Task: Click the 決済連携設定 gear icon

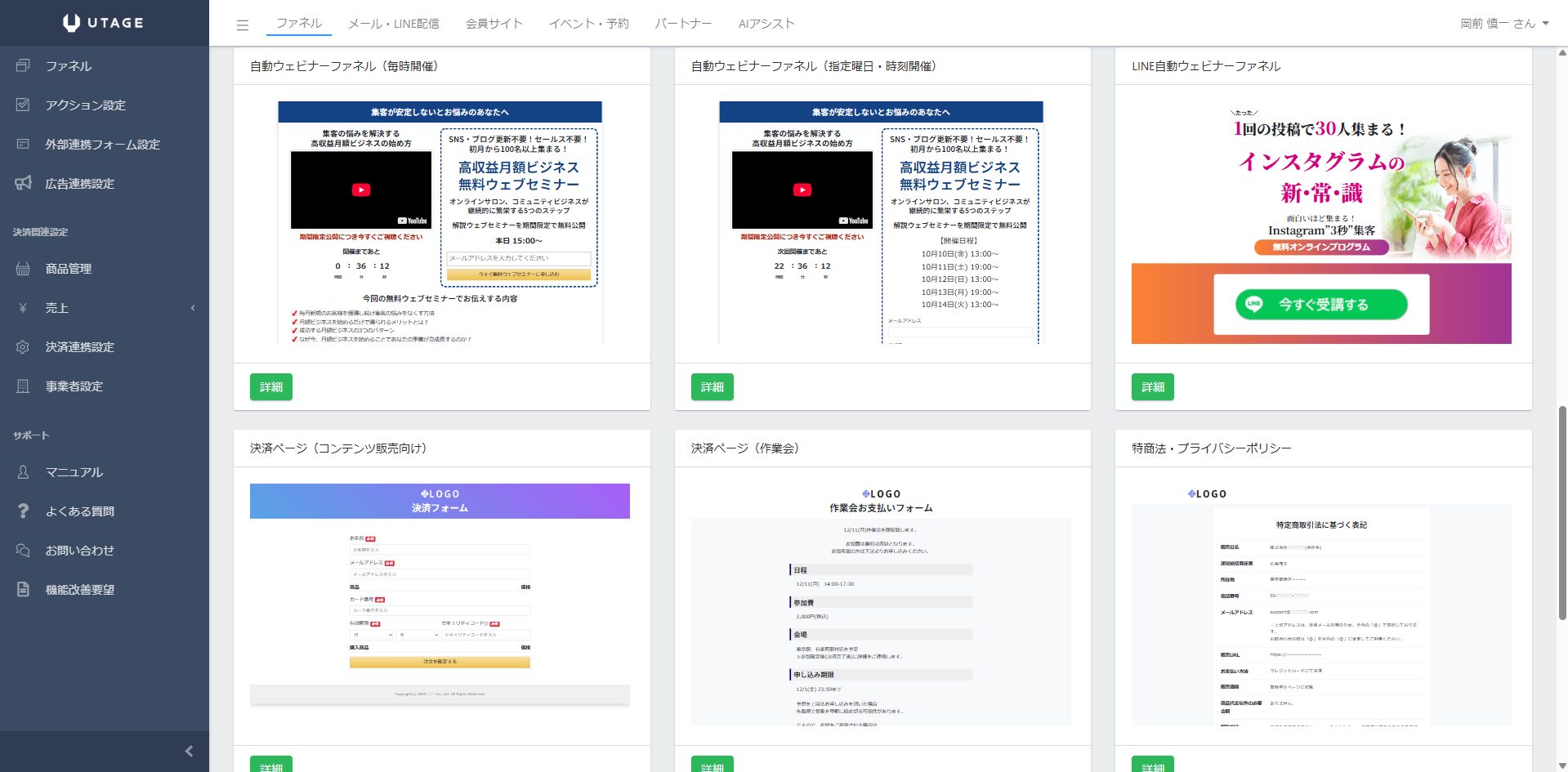Action: tap(23, 346)
